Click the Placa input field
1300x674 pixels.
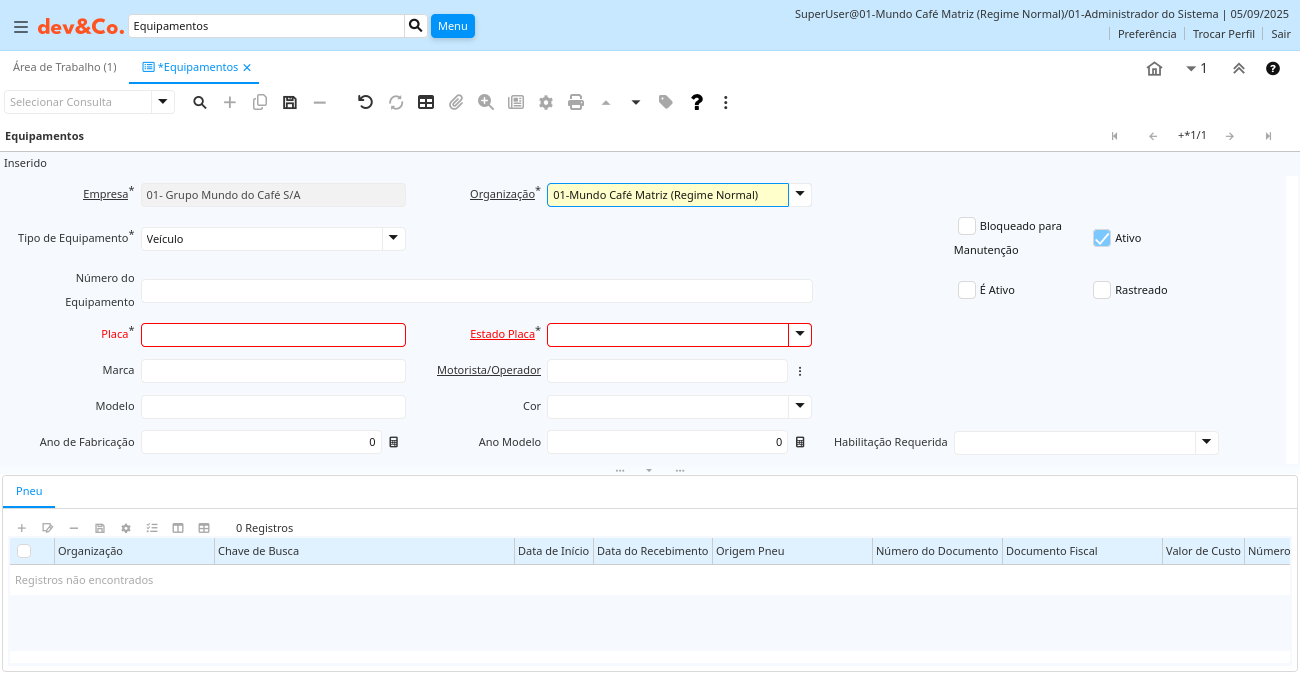273,334
